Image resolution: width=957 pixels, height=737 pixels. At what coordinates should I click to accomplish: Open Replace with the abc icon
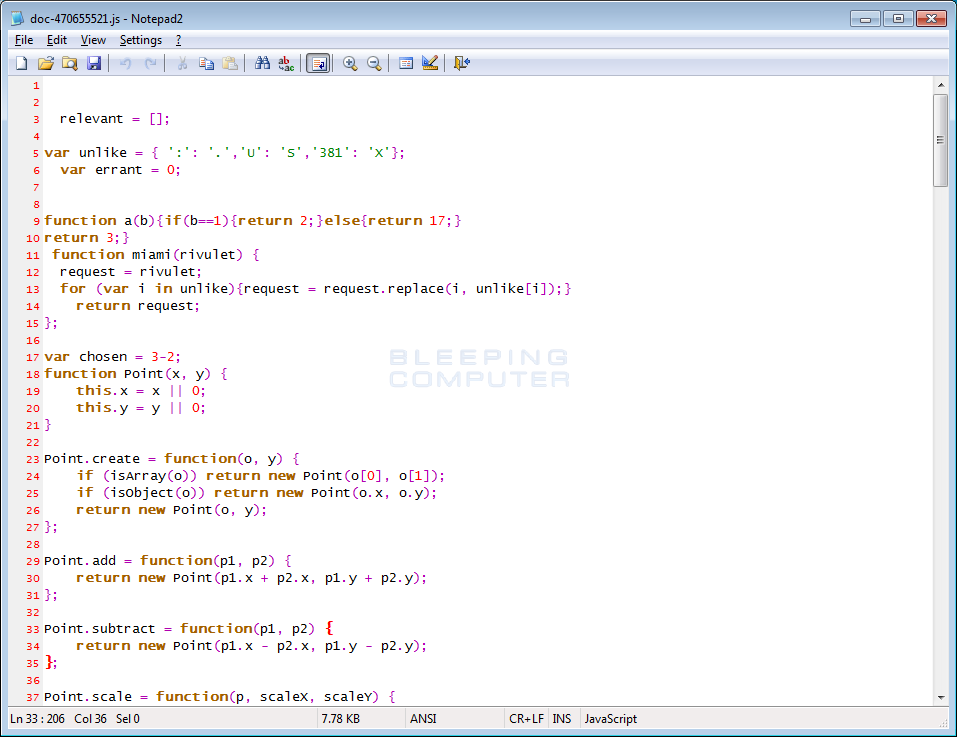(x=286, y=63)
